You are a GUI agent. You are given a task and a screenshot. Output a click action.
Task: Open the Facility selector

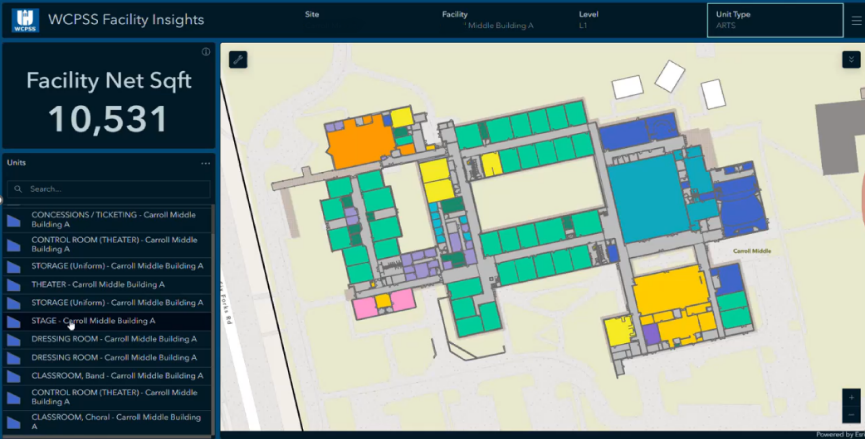(x=502, y=20)
